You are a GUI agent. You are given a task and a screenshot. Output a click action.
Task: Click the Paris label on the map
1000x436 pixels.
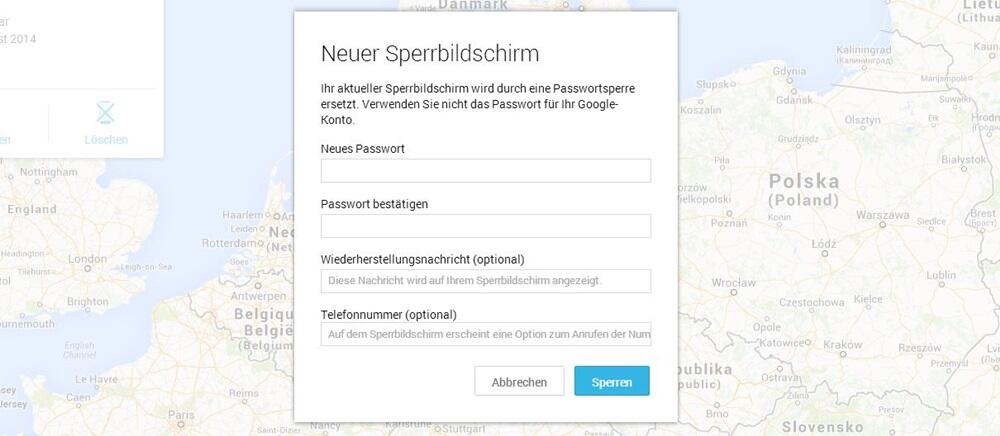(180, 415)
